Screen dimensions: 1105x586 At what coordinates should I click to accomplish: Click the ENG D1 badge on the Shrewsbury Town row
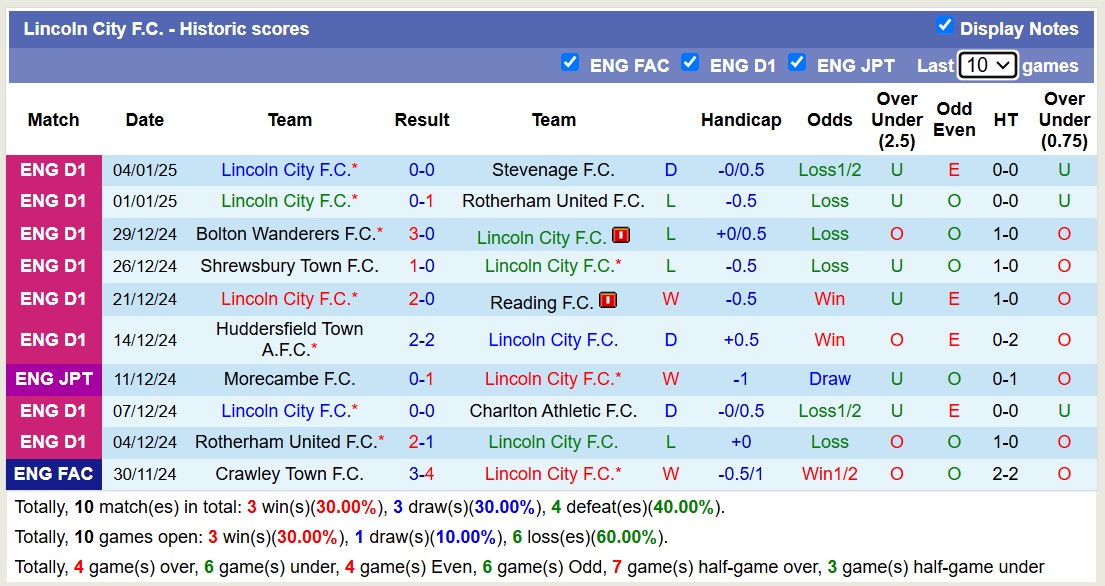click(53, 266)
